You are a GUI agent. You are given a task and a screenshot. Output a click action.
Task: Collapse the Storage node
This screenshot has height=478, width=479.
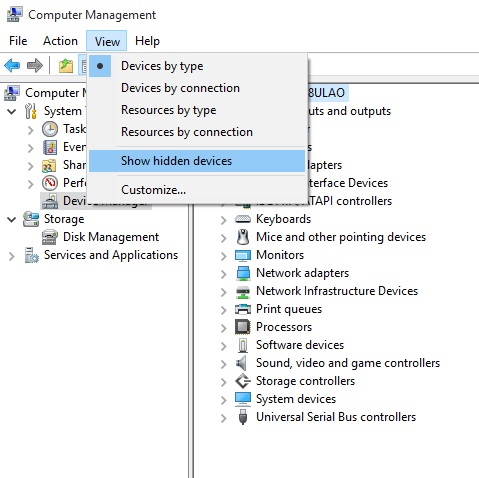[x=12, y=219]
